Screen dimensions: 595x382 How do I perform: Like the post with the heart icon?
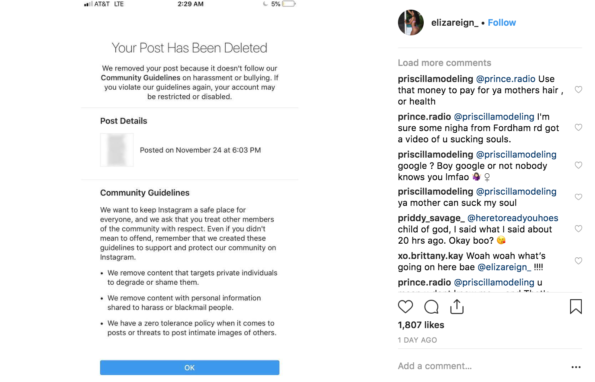(405, 307)
